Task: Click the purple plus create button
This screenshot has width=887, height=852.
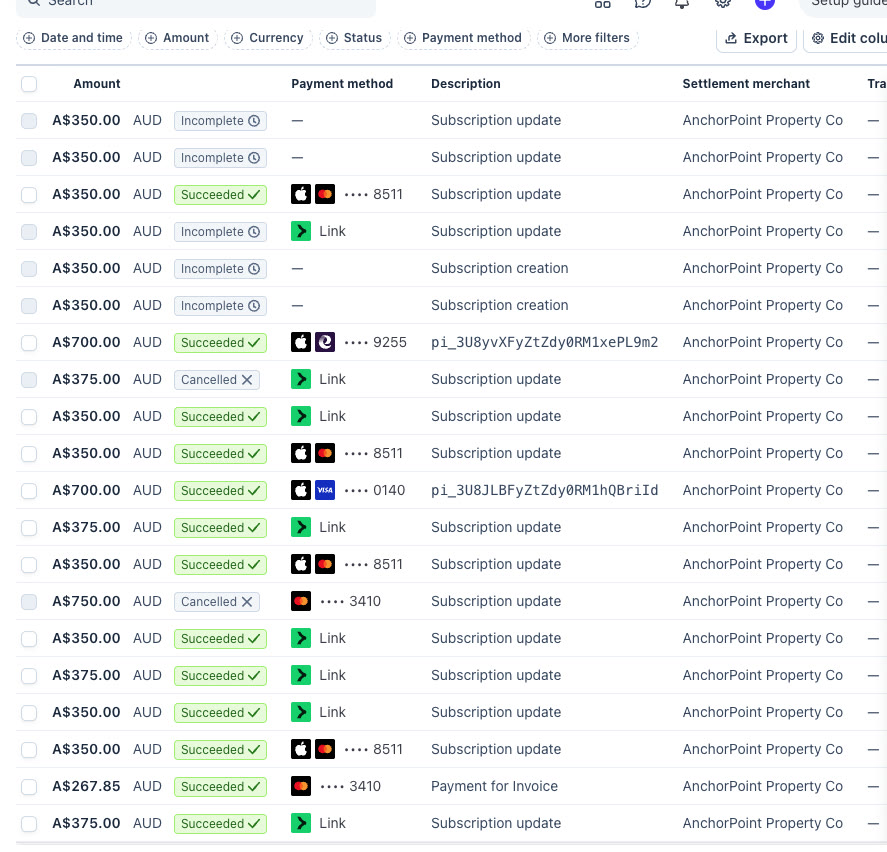Action: point(765,2)
